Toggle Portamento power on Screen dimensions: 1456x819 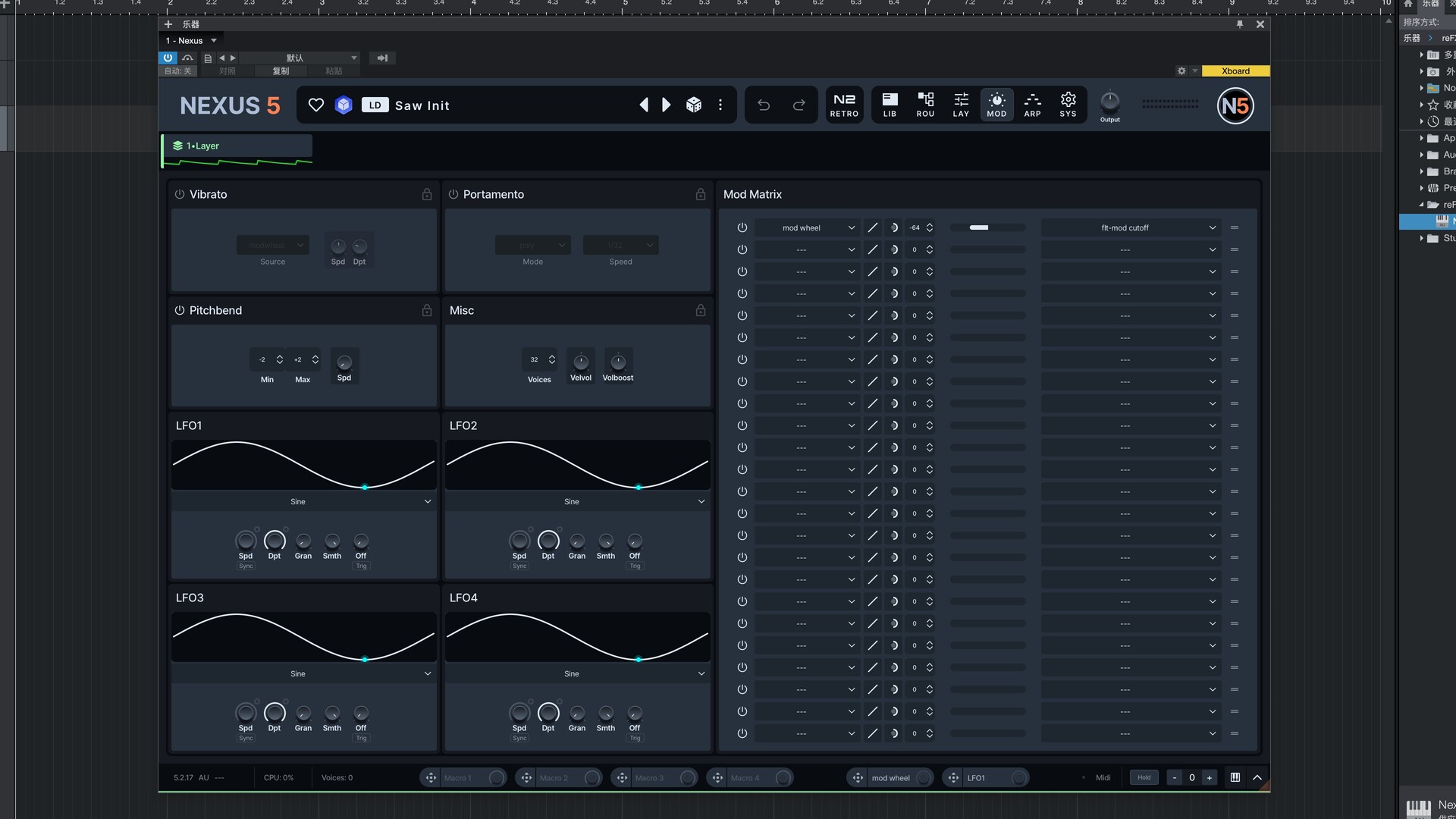tap(453, 194)
